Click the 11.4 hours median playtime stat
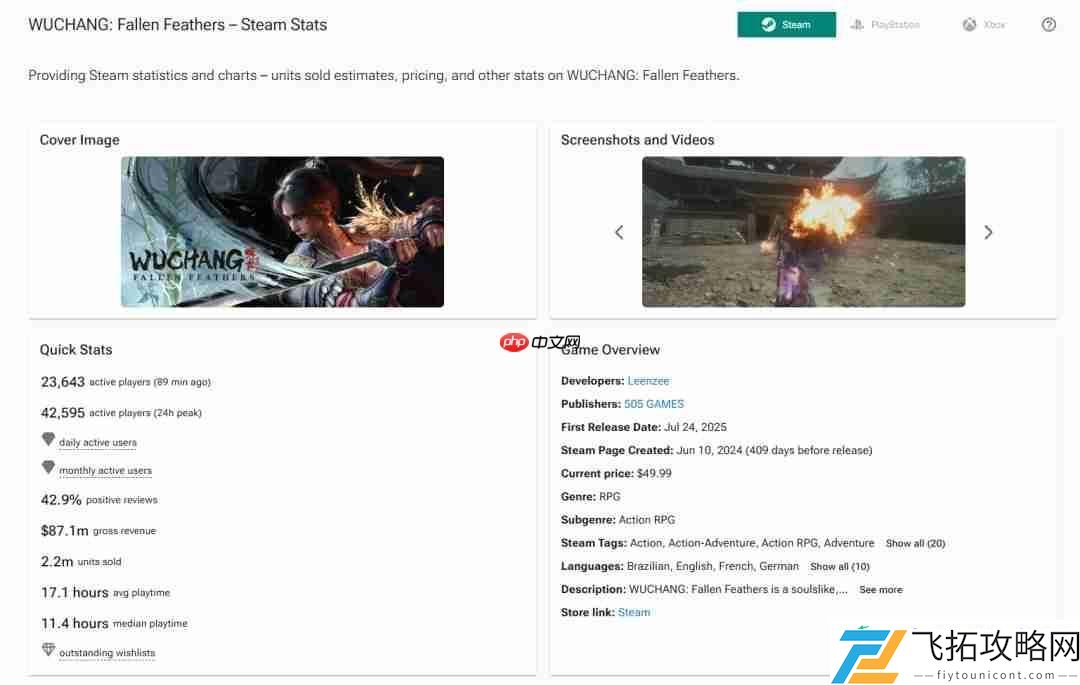 coord(114,624)
